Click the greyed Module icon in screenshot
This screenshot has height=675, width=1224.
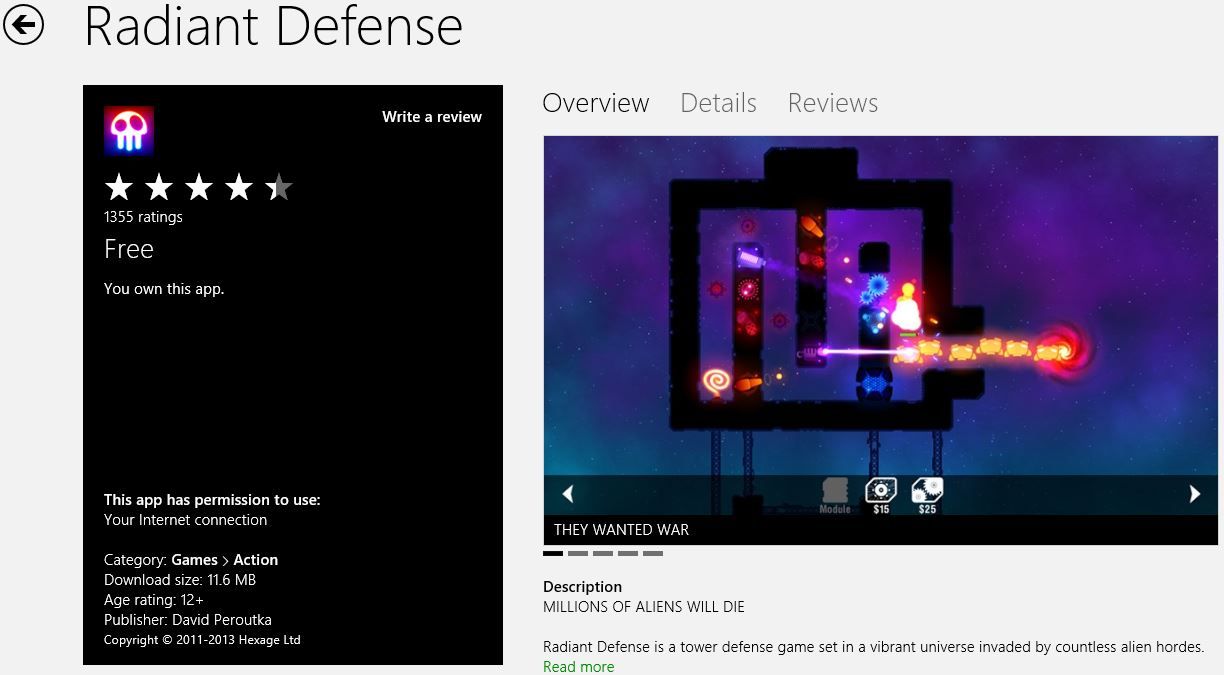[835, 495]
